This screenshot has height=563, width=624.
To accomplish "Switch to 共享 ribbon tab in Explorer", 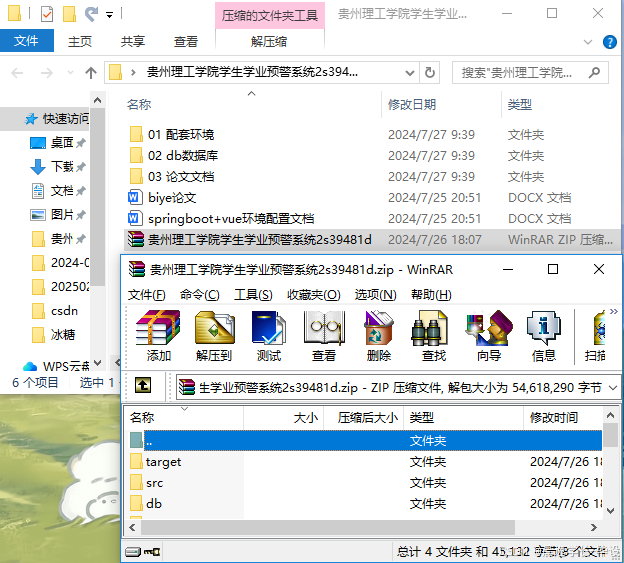I will tap(133, 41).
